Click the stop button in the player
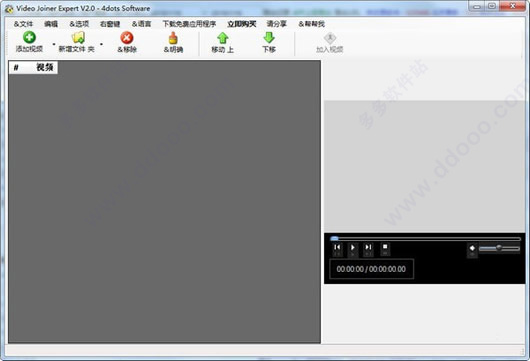Screen dimensions: 530x361 [x=385, y=248]
